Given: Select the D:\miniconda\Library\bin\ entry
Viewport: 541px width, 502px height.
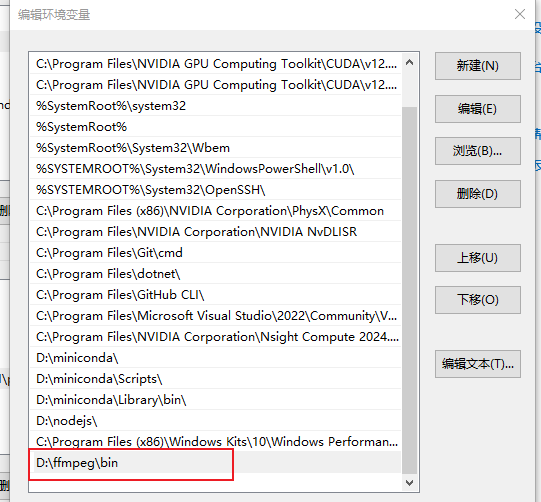Looking at the screenshot, I should [x=216, y=400].
